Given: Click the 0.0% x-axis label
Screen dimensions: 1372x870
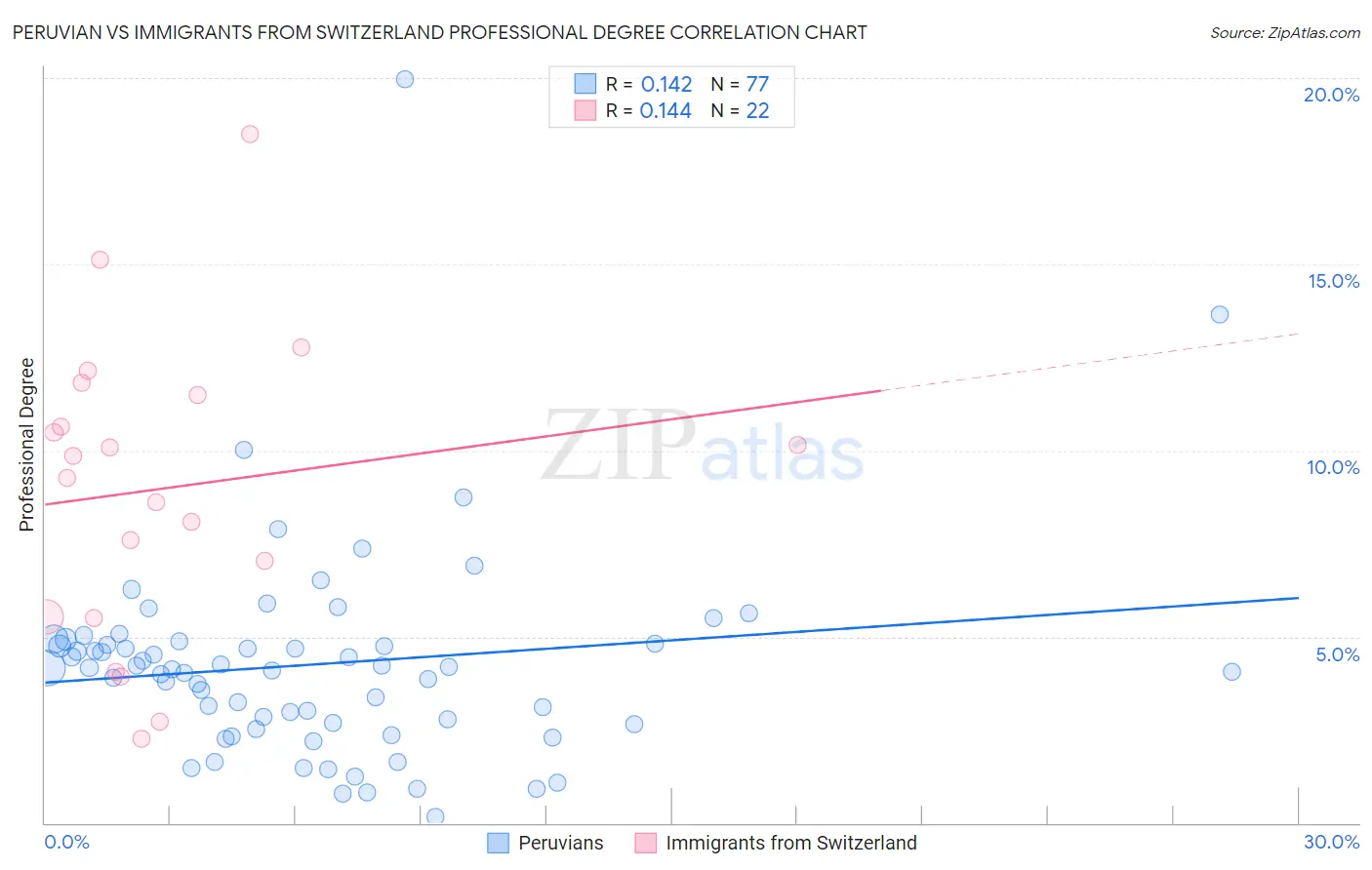Looking at the screenshot, I should 66,842.
